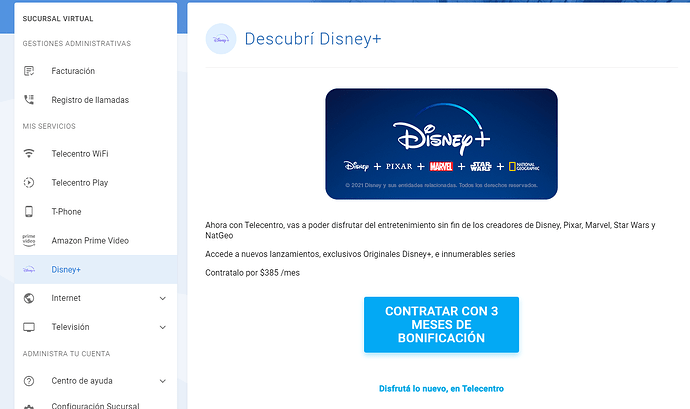Click the Internet globe icon
The image size is (690, 409).
(29, 298)
